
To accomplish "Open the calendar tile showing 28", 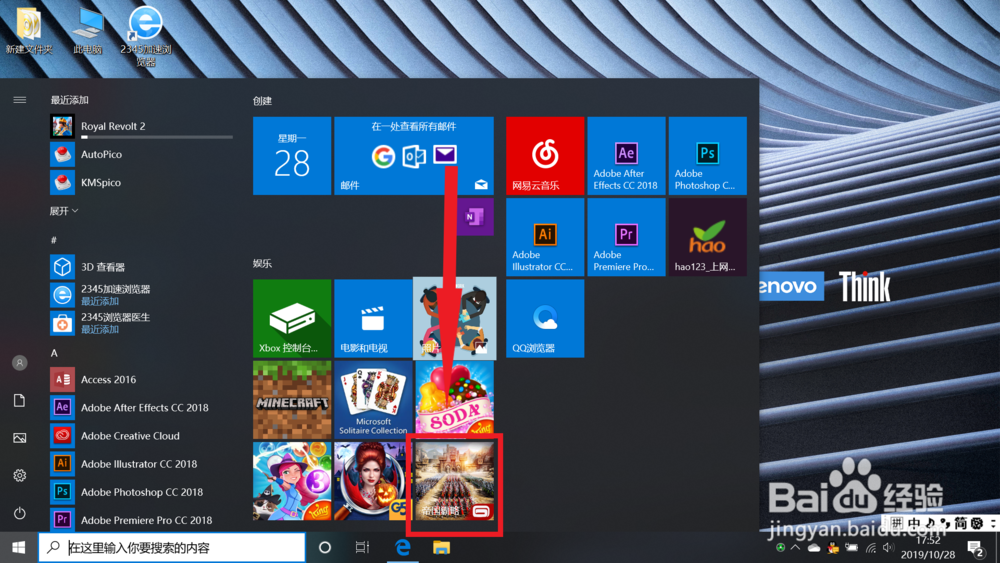I will 292,156.
